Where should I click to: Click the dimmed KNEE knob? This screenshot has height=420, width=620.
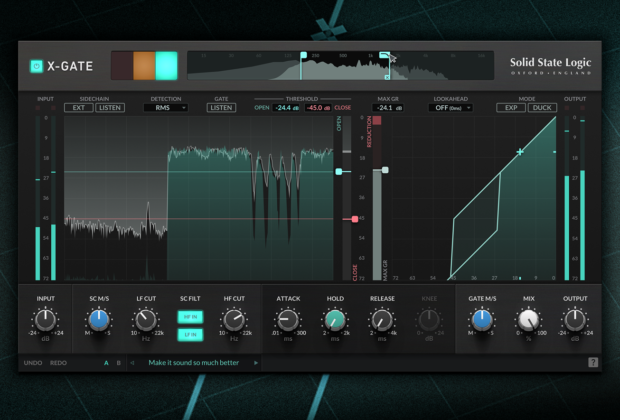coord(429,320)
